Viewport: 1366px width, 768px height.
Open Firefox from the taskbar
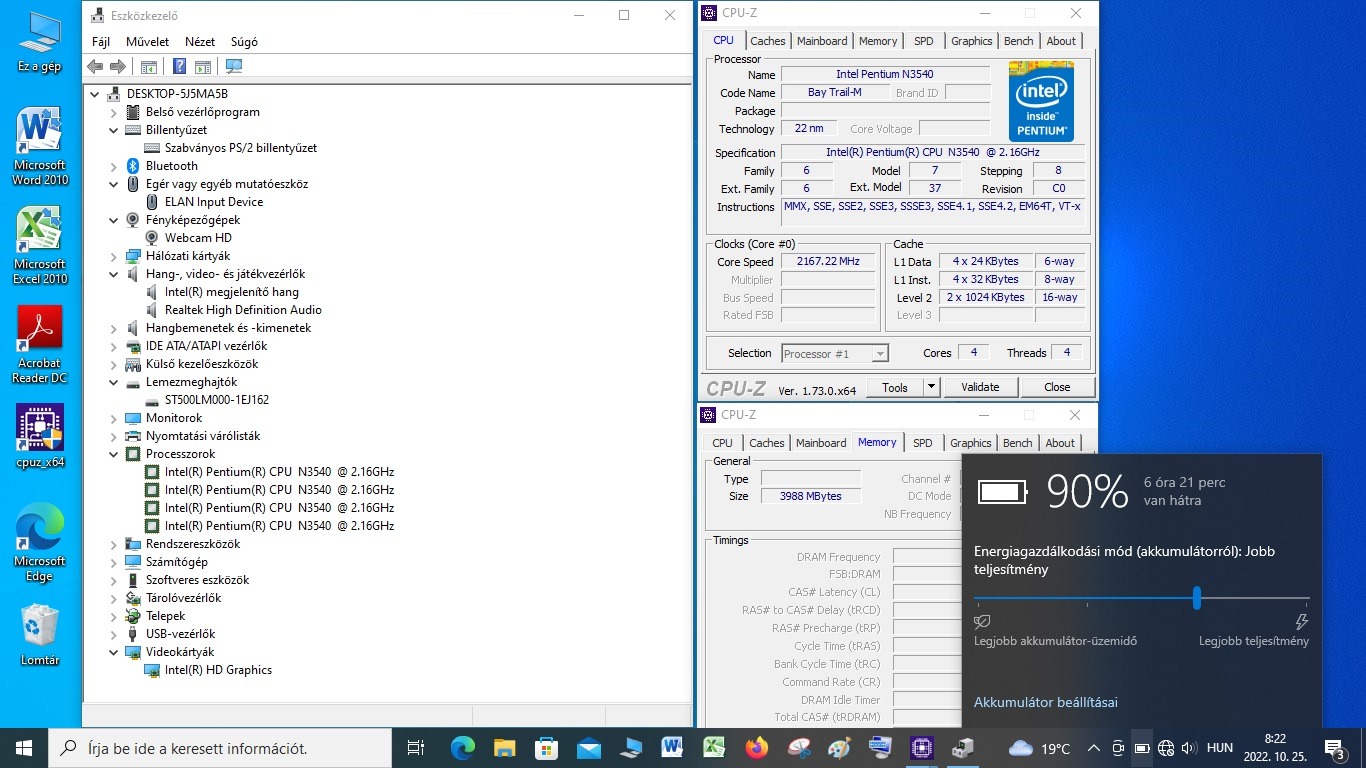click(756, 748)
